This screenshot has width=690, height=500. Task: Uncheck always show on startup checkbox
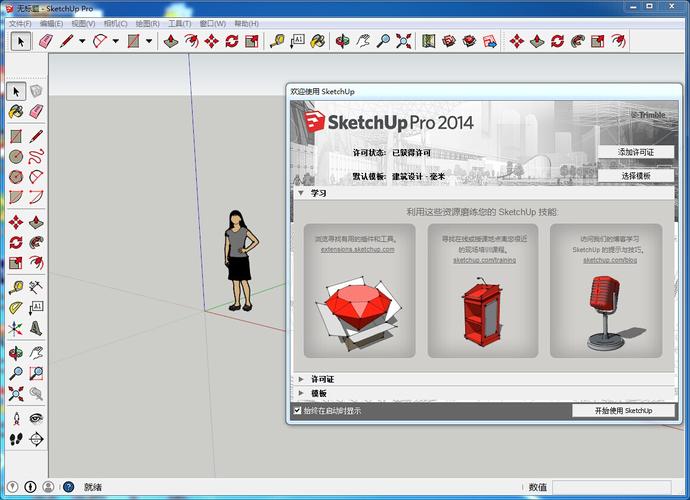coord(297,410)
